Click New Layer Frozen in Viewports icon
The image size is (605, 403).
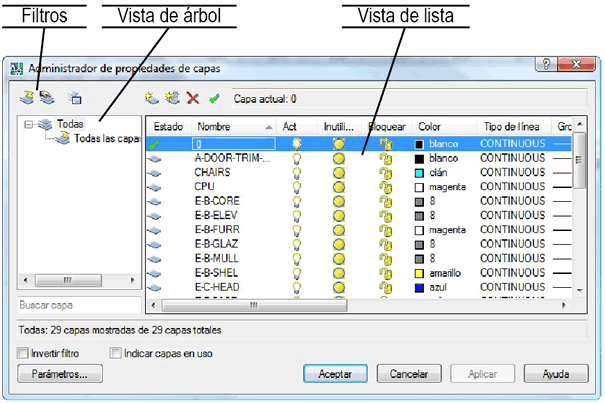click(x=172, y=98)
